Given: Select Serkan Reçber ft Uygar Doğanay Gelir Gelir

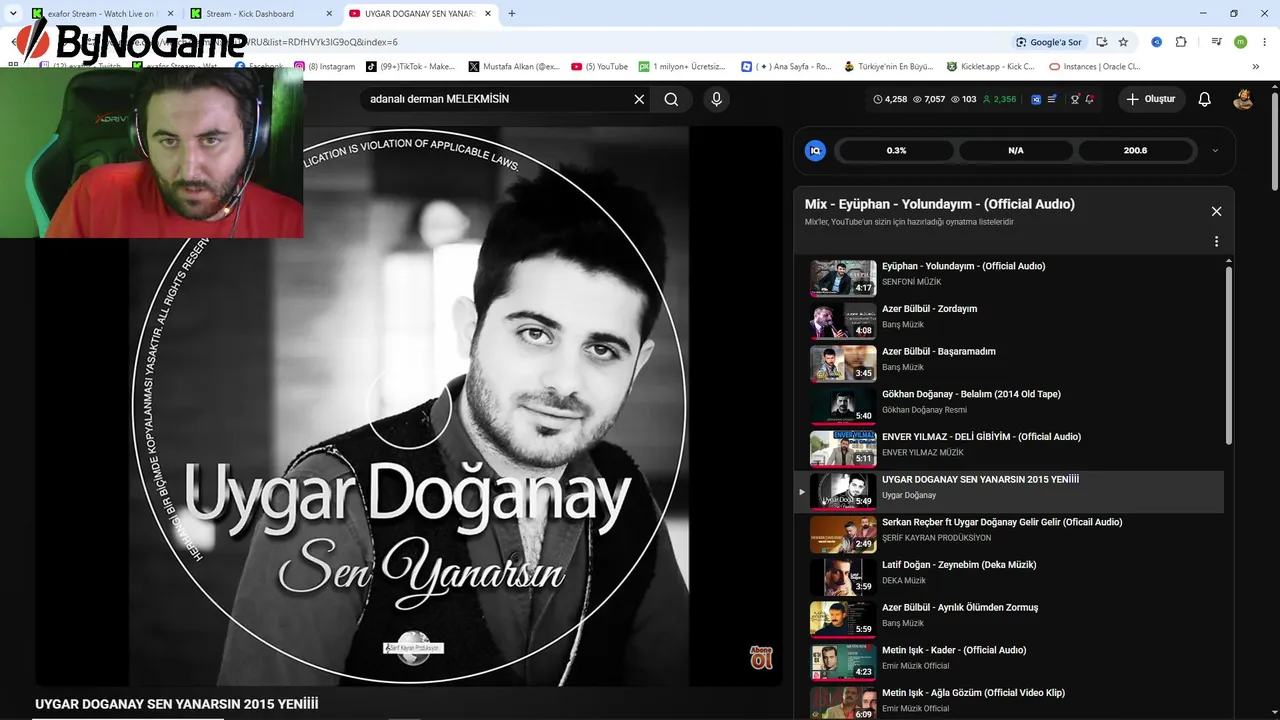Looking at the screenshot, I should tap(1010, 534).
